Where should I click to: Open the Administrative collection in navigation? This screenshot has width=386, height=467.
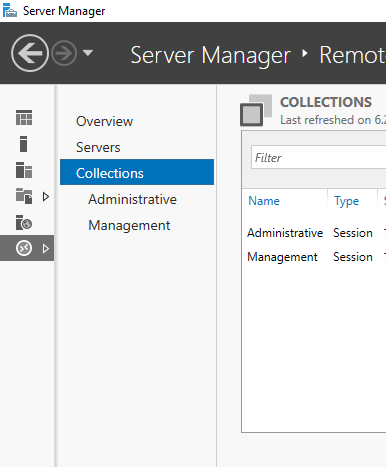pos(132,199)
